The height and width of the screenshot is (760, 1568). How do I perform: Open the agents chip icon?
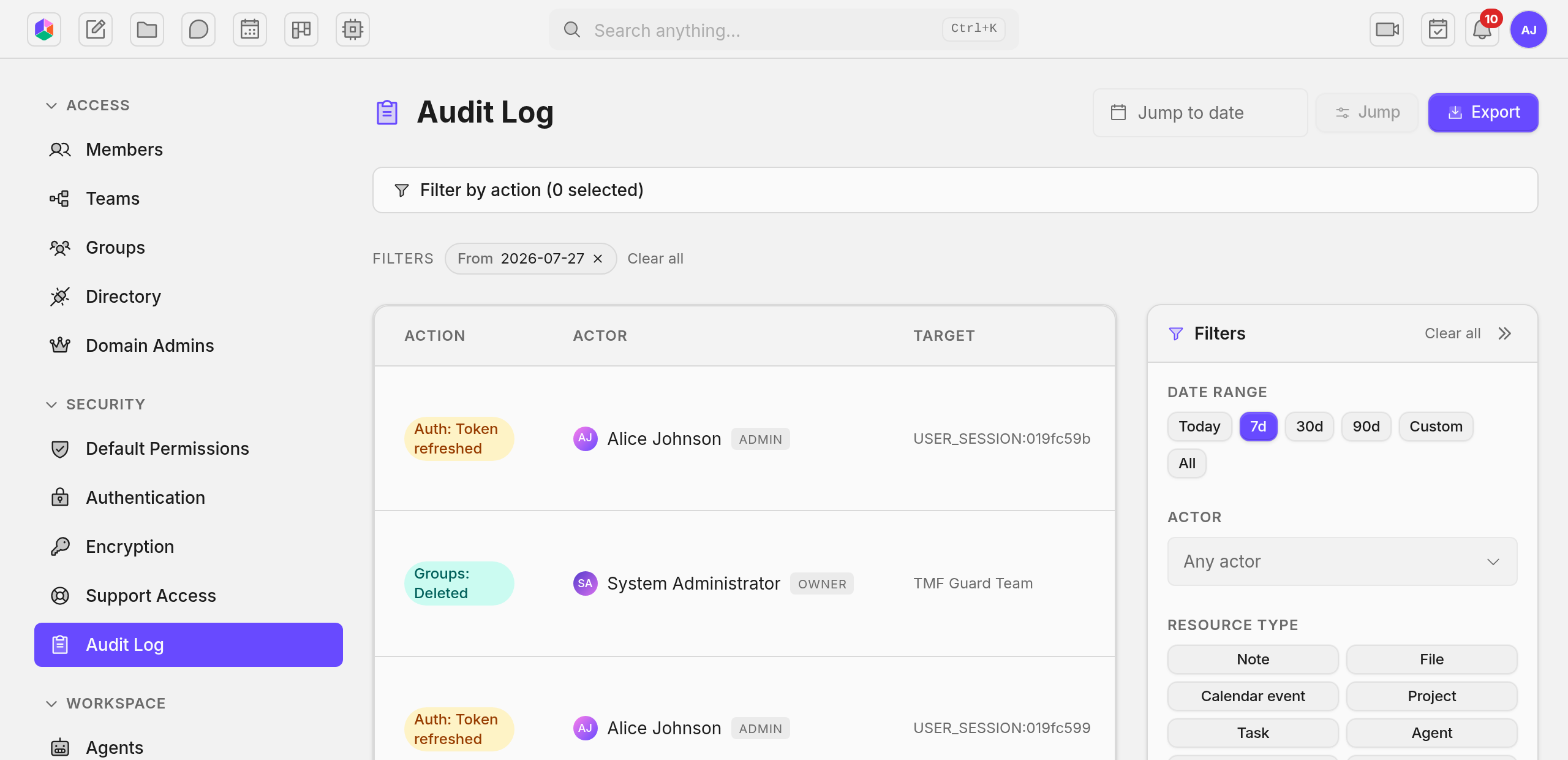353,29
